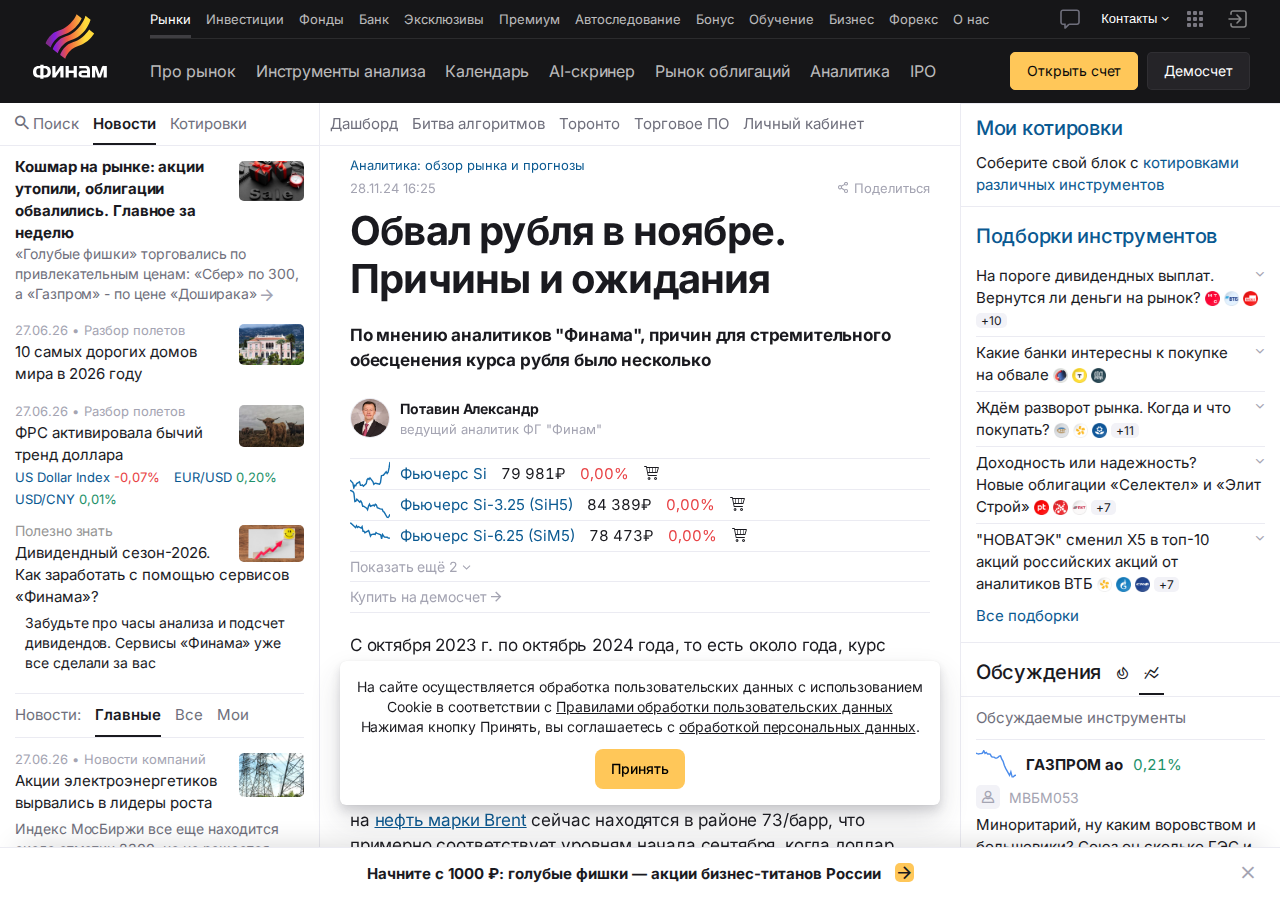Close the bottom promo banner
The image size is (1280, 900).
[1248, 873]
